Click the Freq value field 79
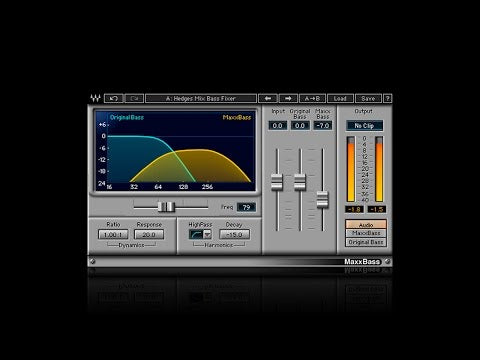480x360 pixels. coord(246,207)
